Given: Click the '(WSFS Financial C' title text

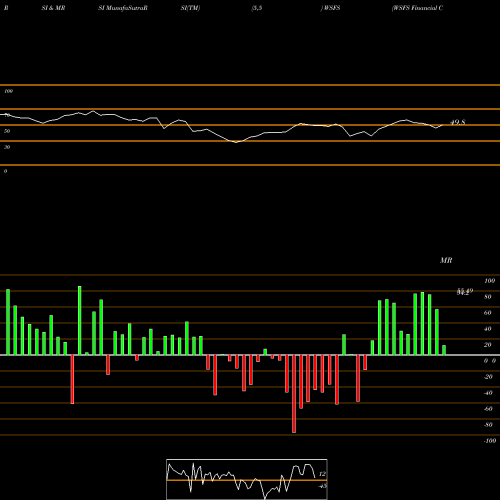Looking at the screenshot, I should (417, 8).
